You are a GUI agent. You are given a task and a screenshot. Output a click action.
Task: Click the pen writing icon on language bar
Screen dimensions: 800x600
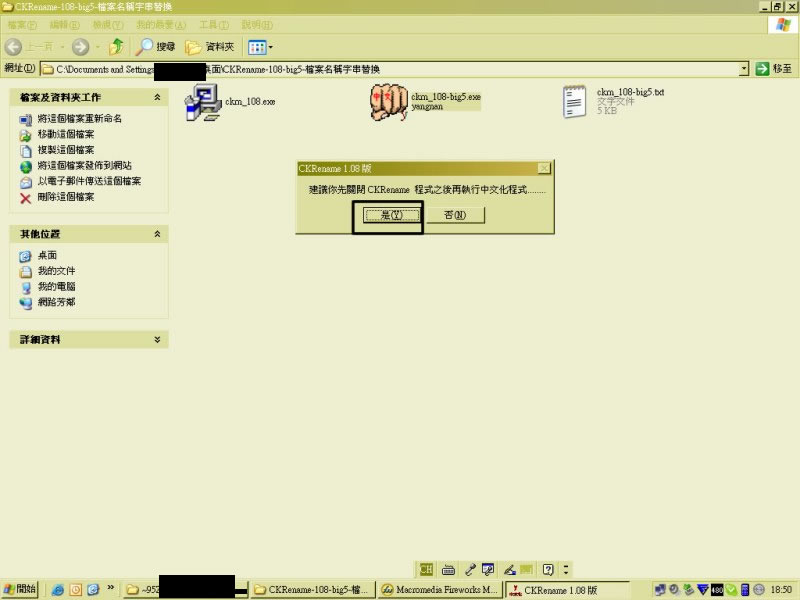point(510,569)
